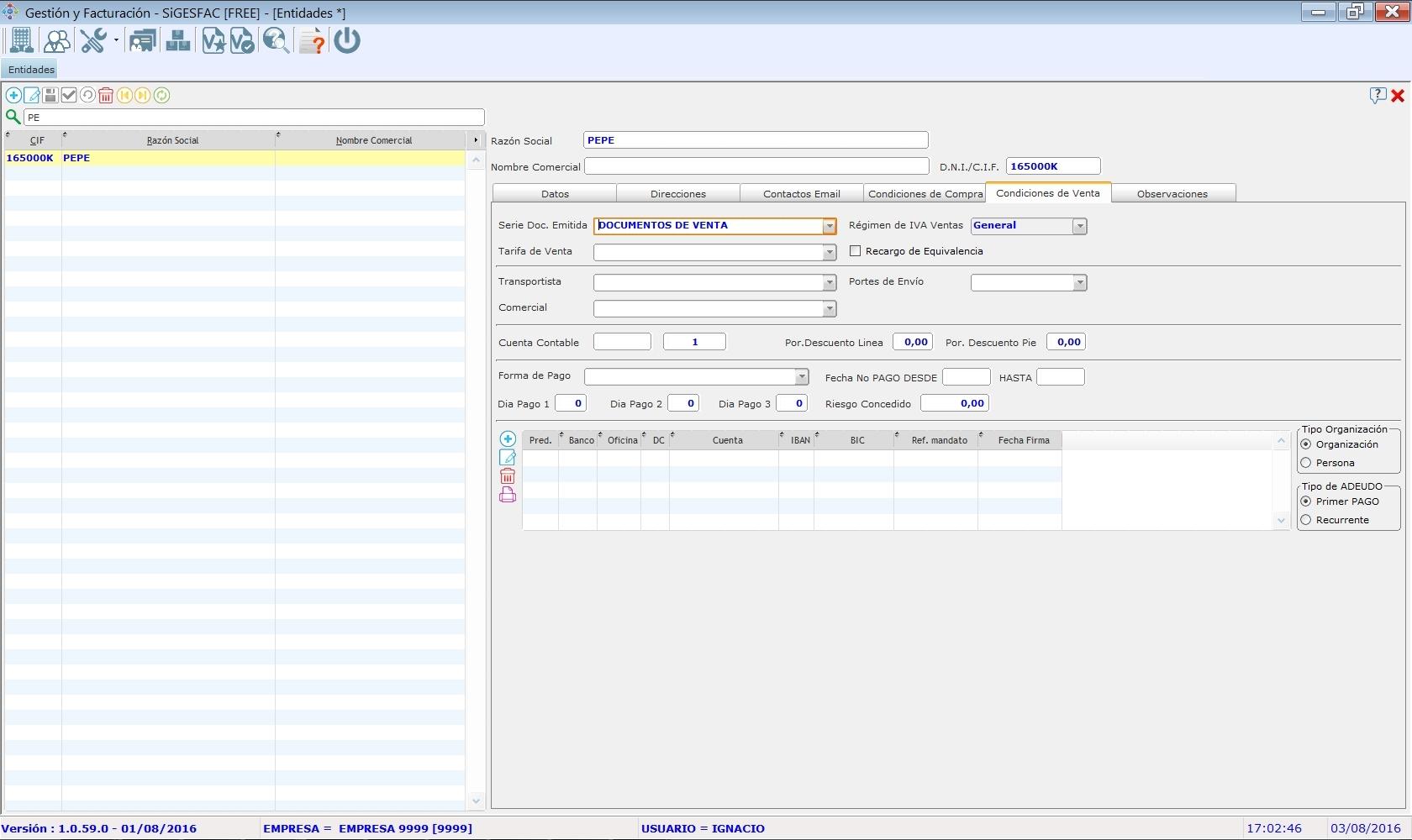
Task: Click the Dia Pago 1 field
Action: [571, 403]
